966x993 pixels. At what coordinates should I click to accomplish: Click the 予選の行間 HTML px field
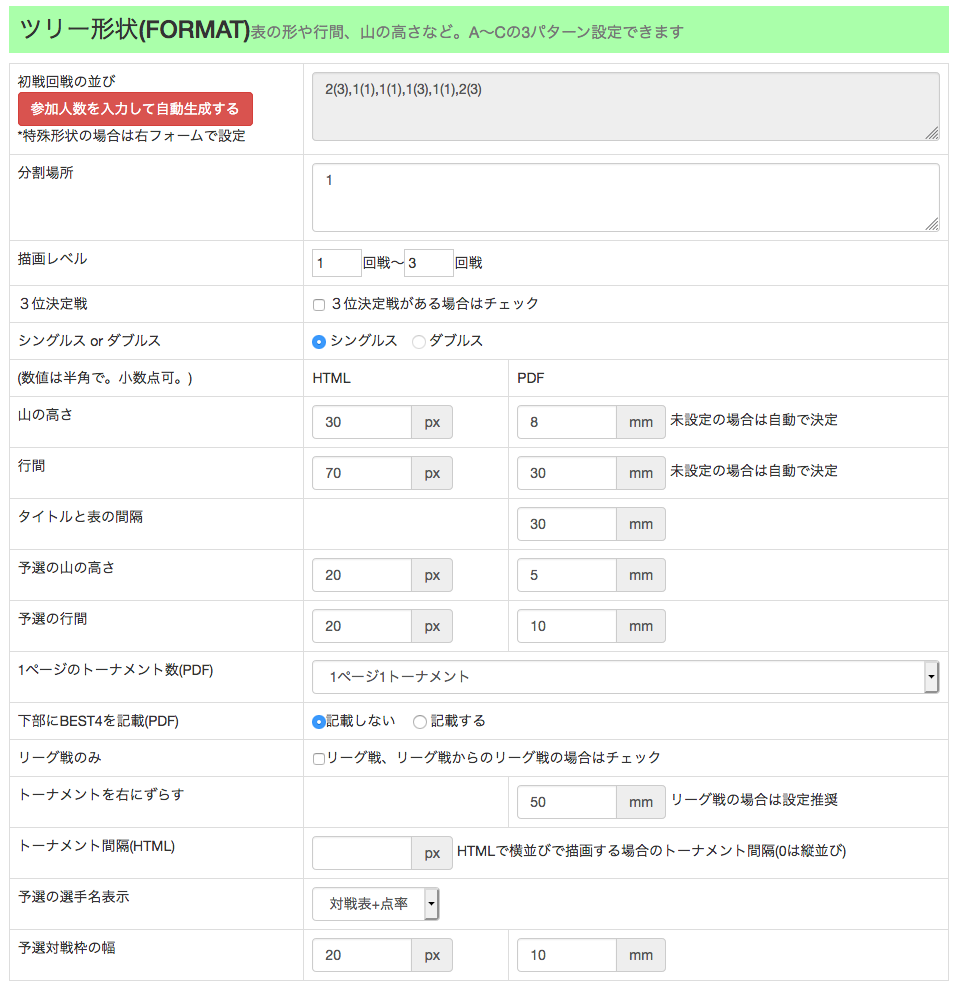pos(362,626)
